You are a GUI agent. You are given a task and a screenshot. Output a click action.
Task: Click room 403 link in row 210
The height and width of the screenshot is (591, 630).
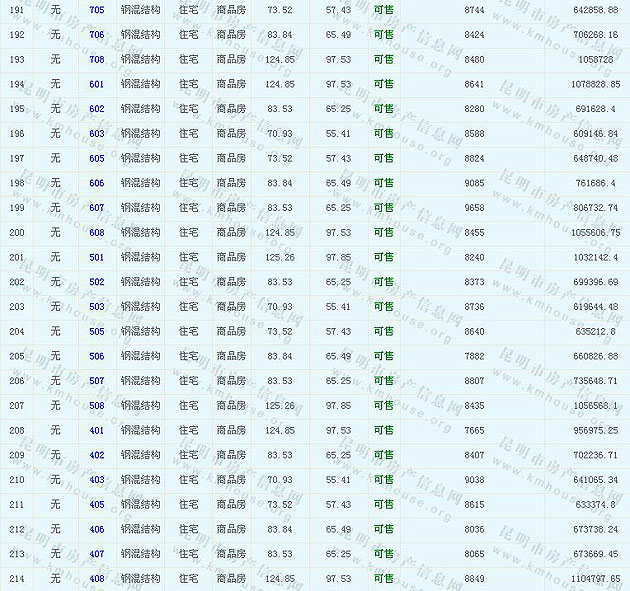click(x=96, y=479)
